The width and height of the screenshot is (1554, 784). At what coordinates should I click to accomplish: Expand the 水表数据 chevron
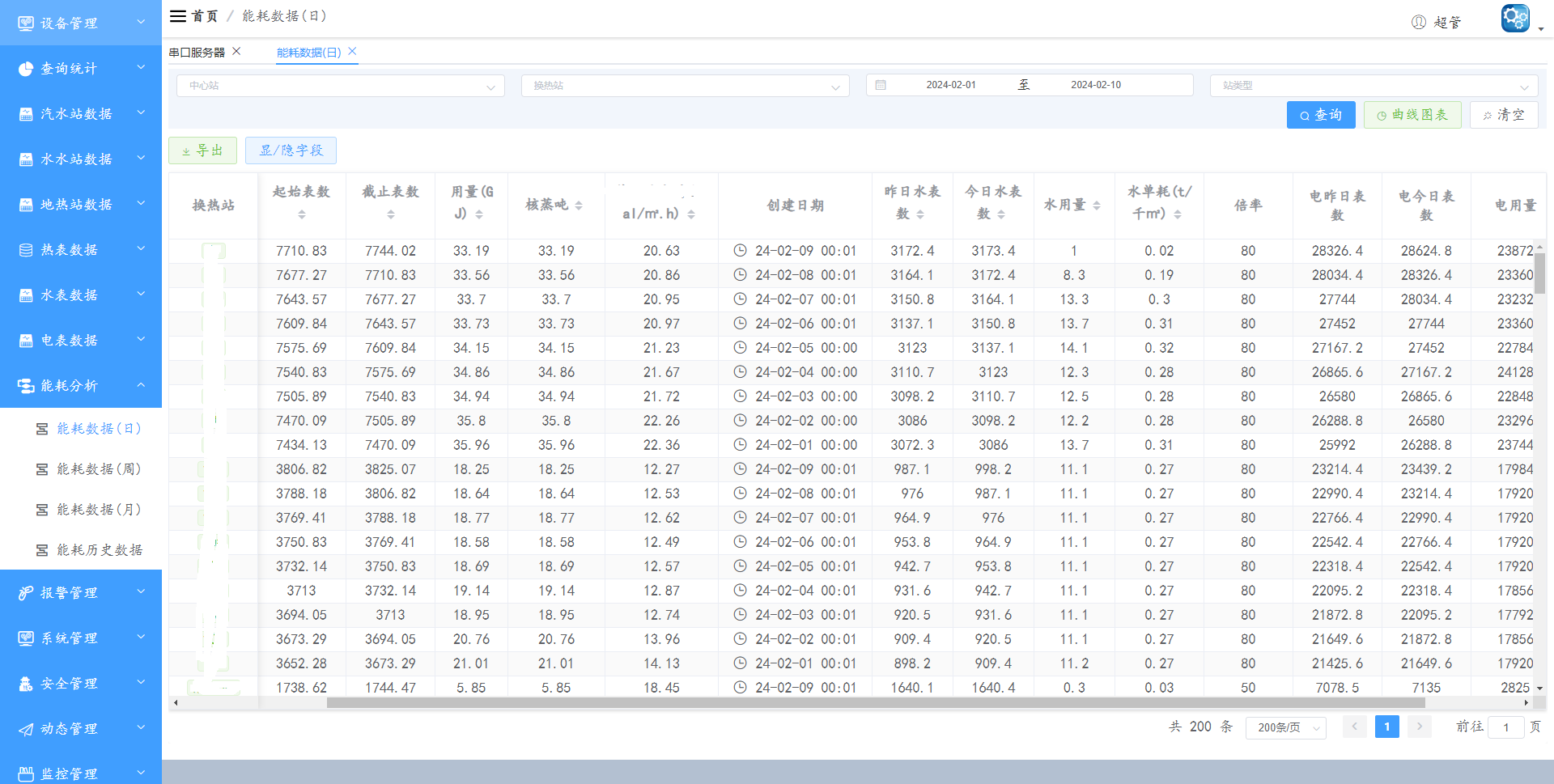pos(141,295)
